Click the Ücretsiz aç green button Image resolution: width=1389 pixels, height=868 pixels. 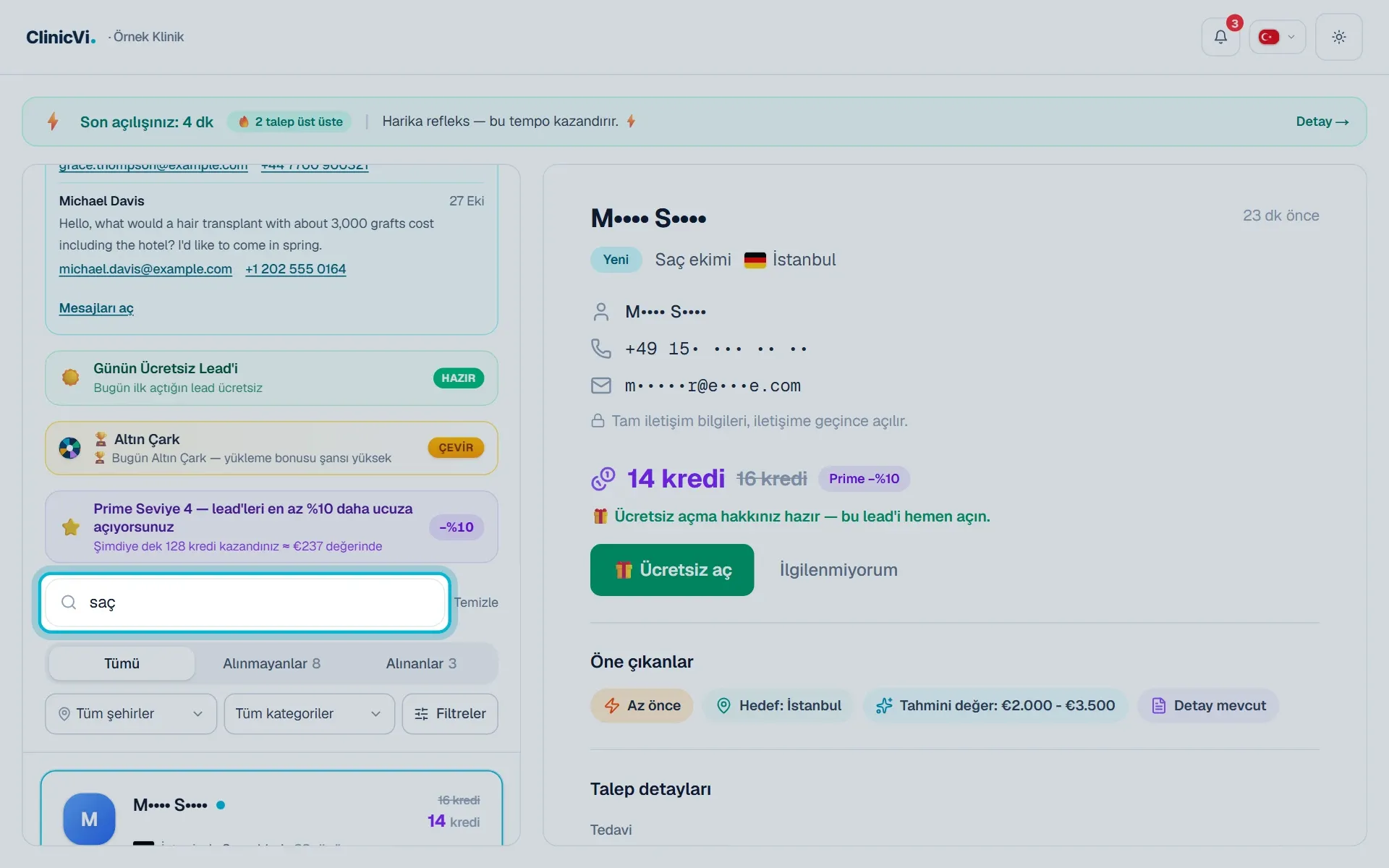coord(672,570)
